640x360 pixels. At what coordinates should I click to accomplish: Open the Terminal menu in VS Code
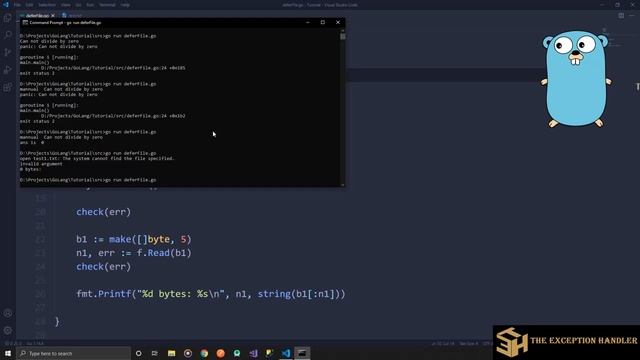[x=107, y=5]
